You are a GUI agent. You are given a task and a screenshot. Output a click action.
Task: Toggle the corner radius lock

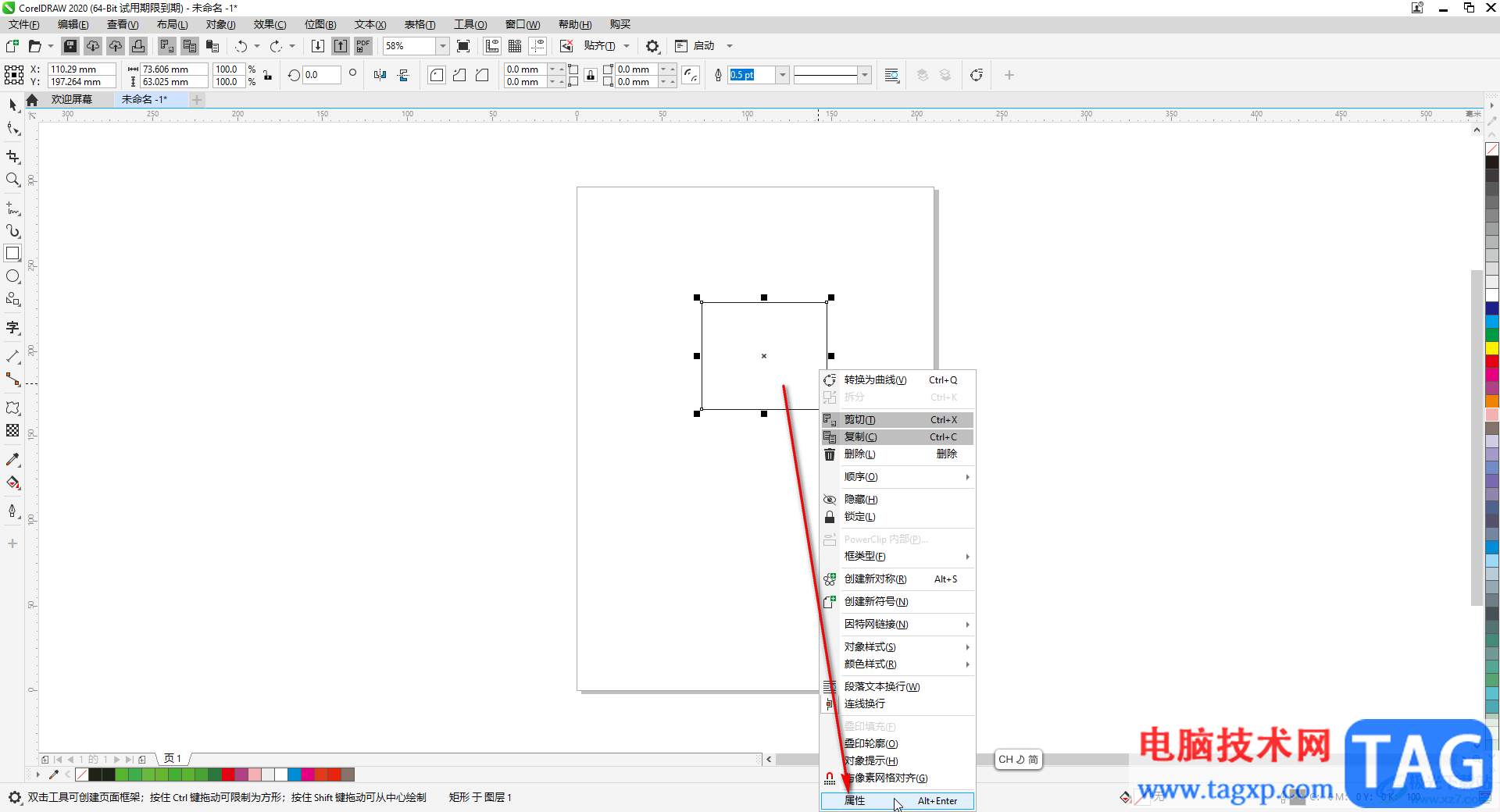591,75
